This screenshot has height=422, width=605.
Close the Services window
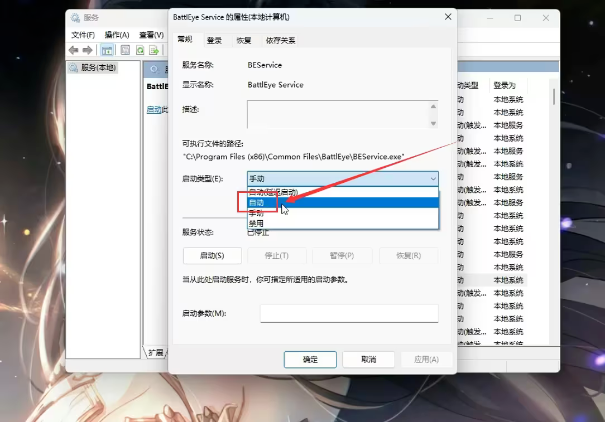click(546, 18)
